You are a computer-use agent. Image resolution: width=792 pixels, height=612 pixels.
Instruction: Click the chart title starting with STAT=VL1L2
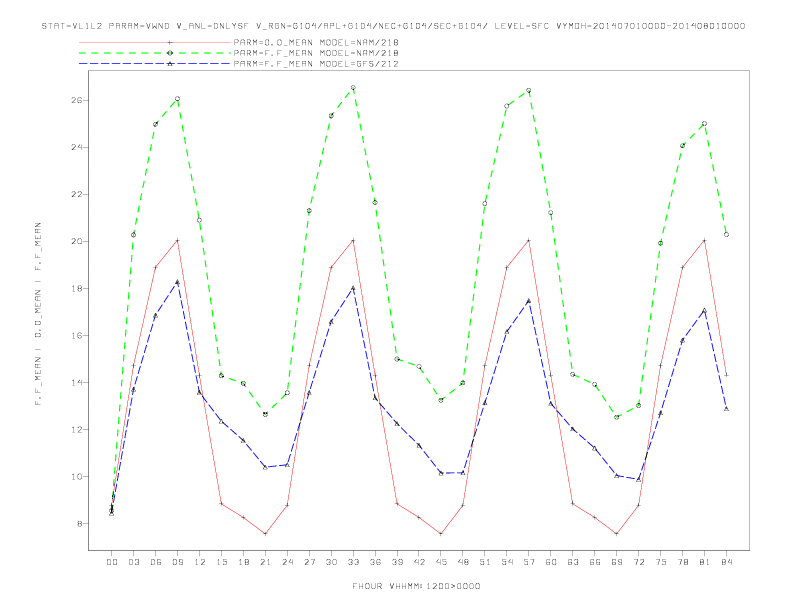click(x=393, y=26)
